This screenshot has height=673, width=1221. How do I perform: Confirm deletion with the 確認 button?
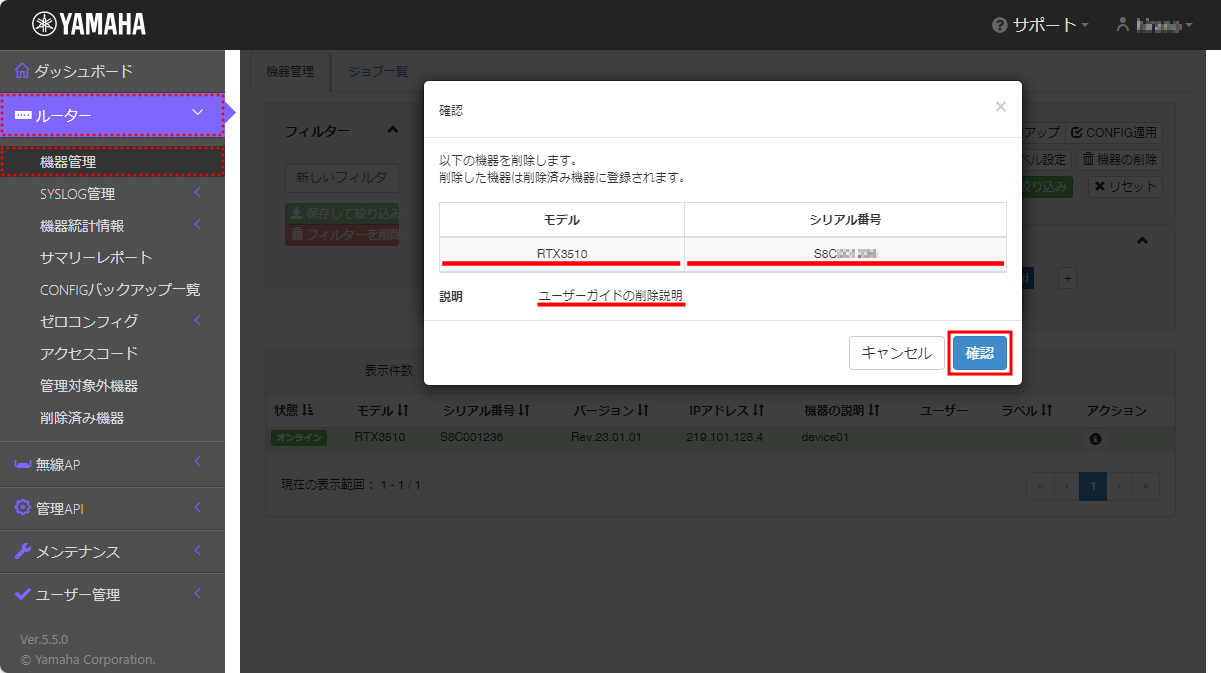click(x=980, y=354)
